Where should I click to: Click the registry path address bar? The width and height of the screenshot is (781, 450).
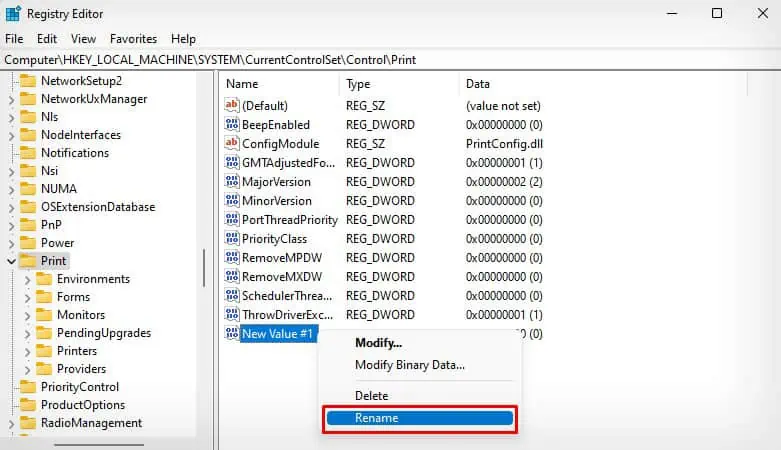[390, 60]
